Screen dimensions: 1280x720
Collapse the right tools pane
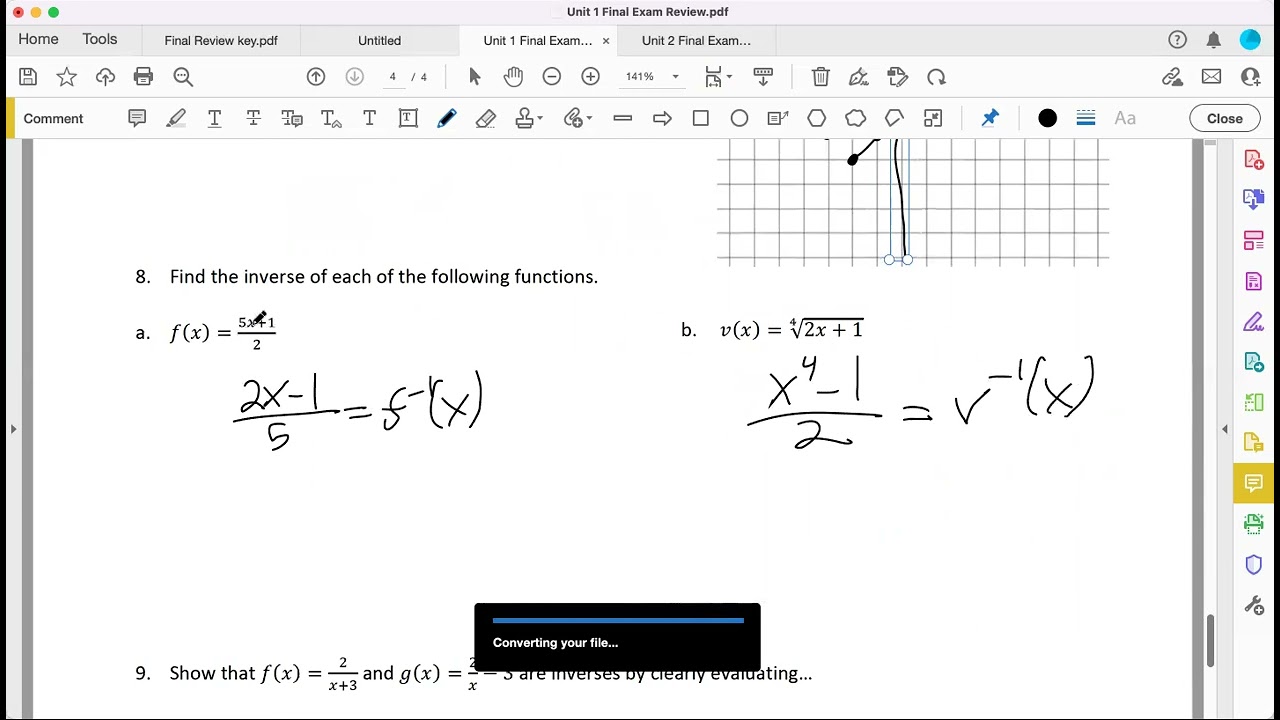[x=1224, y=429]
